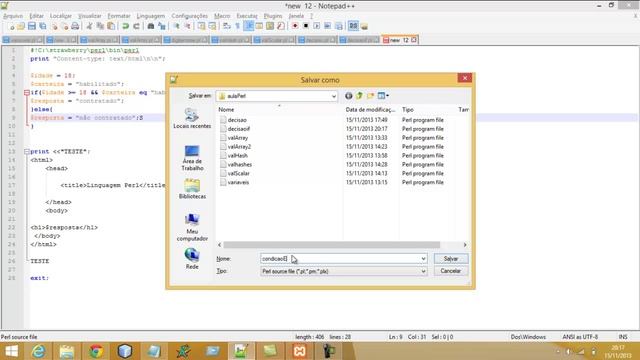Click the Save All toolbar icon
This screenshot has height=360, width=640.
pyautogui.click(x=42, y=27)
